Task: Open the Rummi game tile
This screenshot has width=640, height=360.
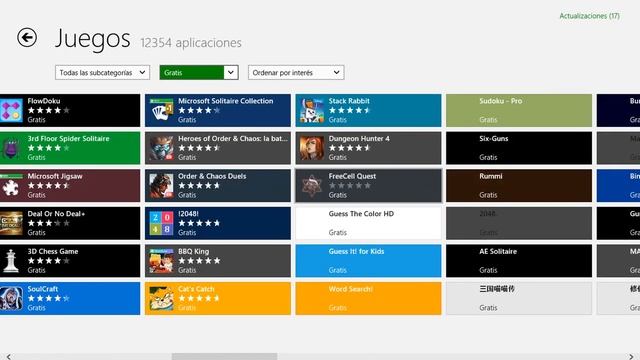Action: pyautogui.click(x=519, y=185)
